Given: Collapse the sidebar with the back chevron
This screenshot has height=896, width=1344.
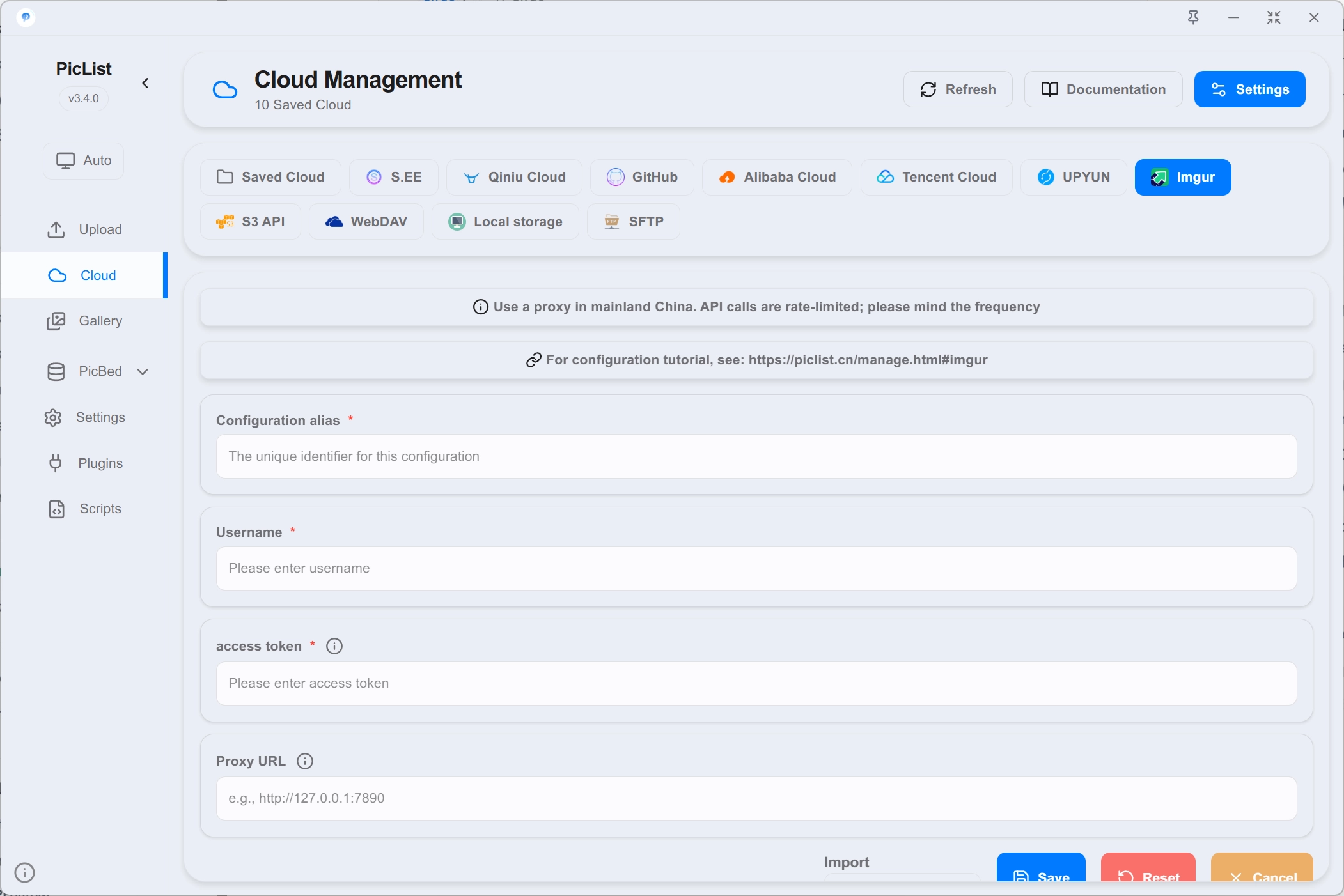Looking at the screenshot, I should click(x=145, y=83).
